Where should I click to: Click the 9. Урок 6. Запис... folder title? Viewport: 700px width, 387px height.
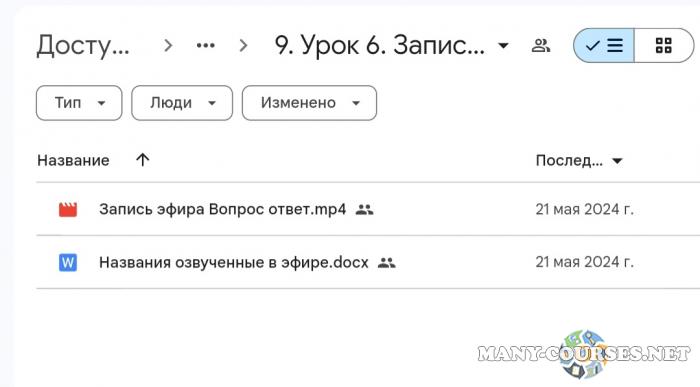(380, 46)
